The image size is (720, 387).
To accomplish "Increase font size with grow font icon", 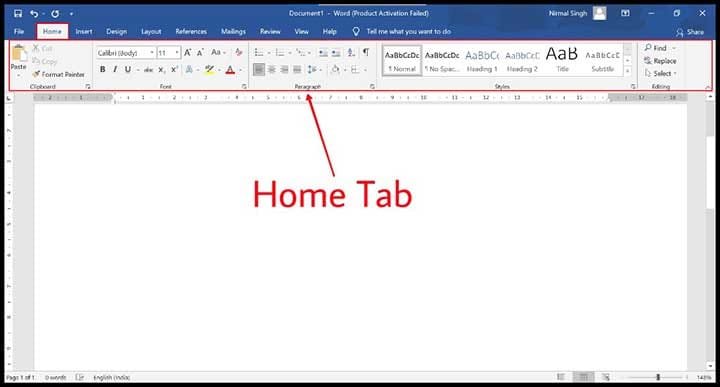I will point(188,53).
